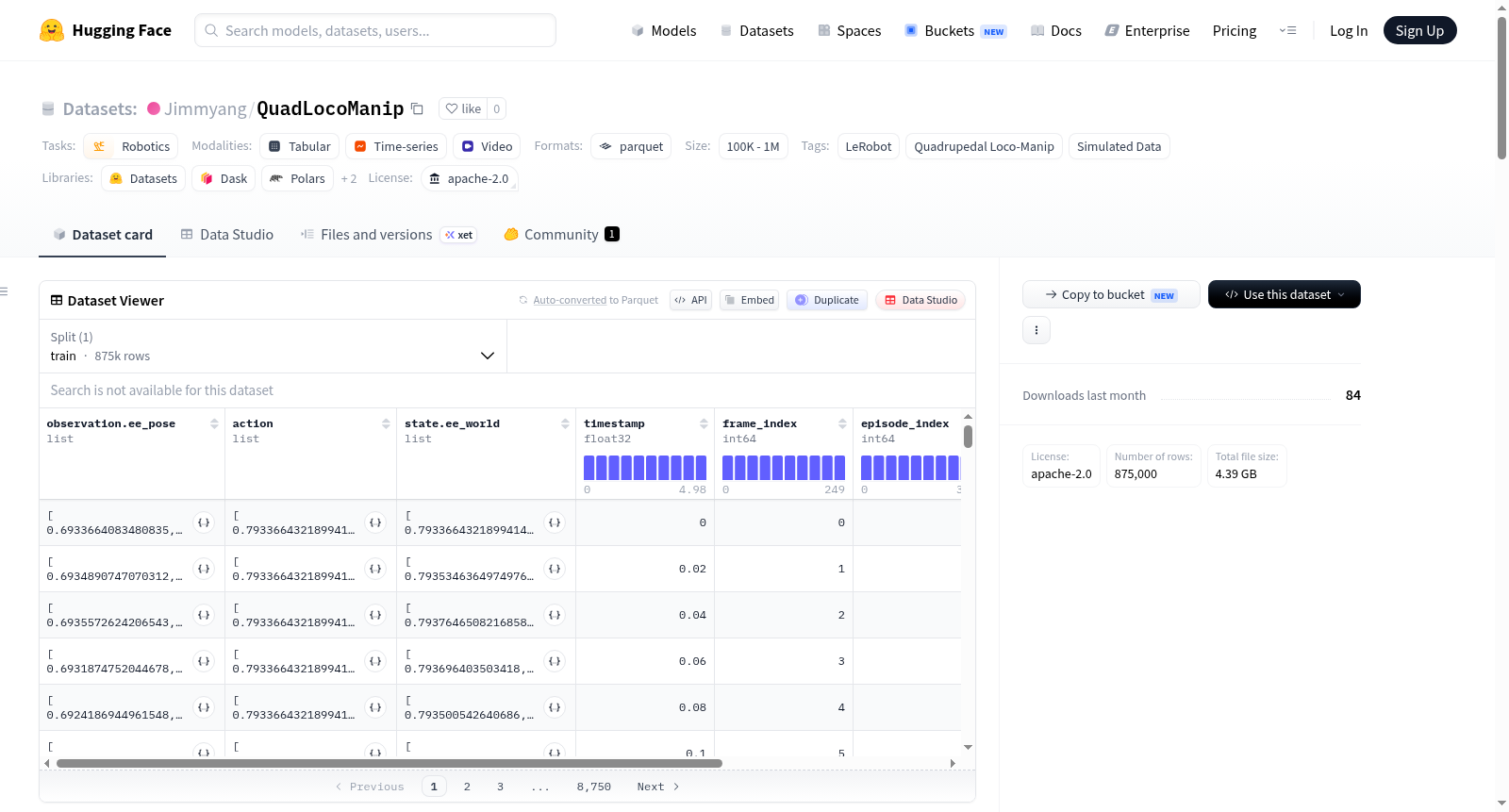
Task: Sort by state.ee_world column
Action: click(565, 423)
